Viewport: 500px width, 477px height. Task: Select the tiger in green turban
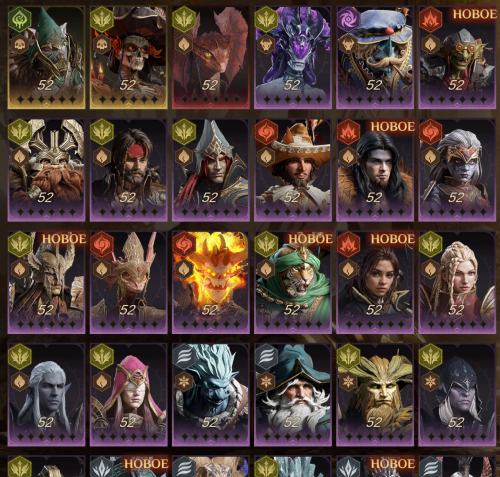[293, 282]
